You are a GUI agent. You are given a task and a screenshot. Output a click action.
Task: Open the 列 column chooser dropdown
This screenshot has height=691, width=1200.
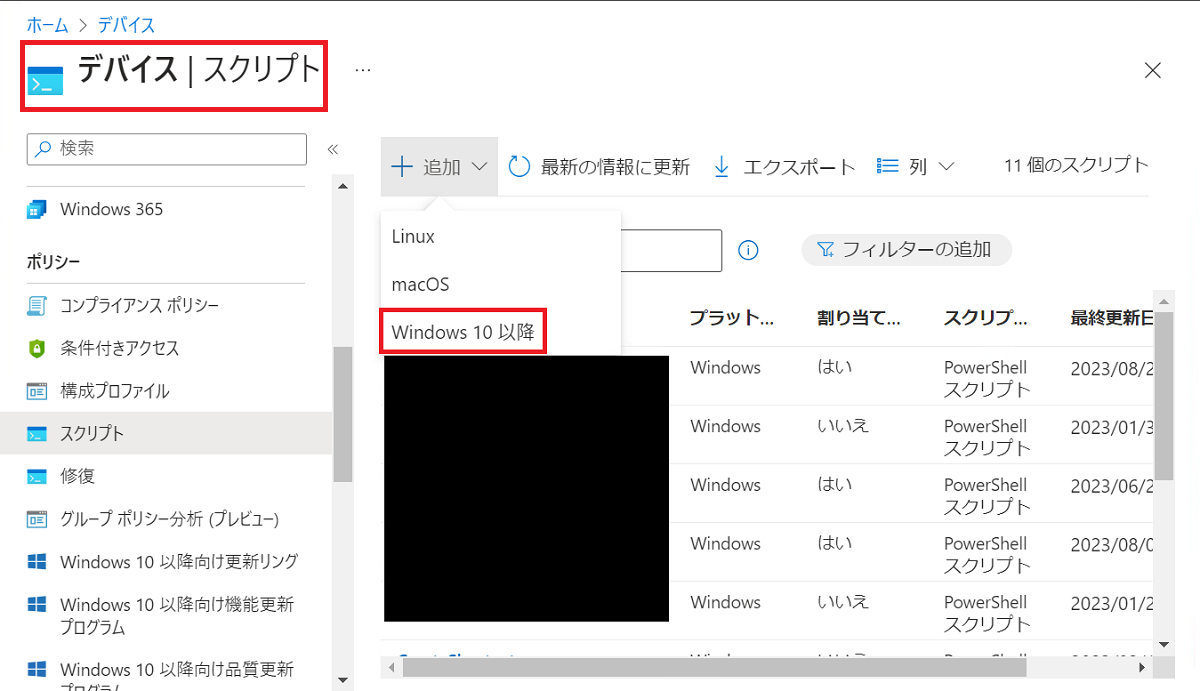913,166
